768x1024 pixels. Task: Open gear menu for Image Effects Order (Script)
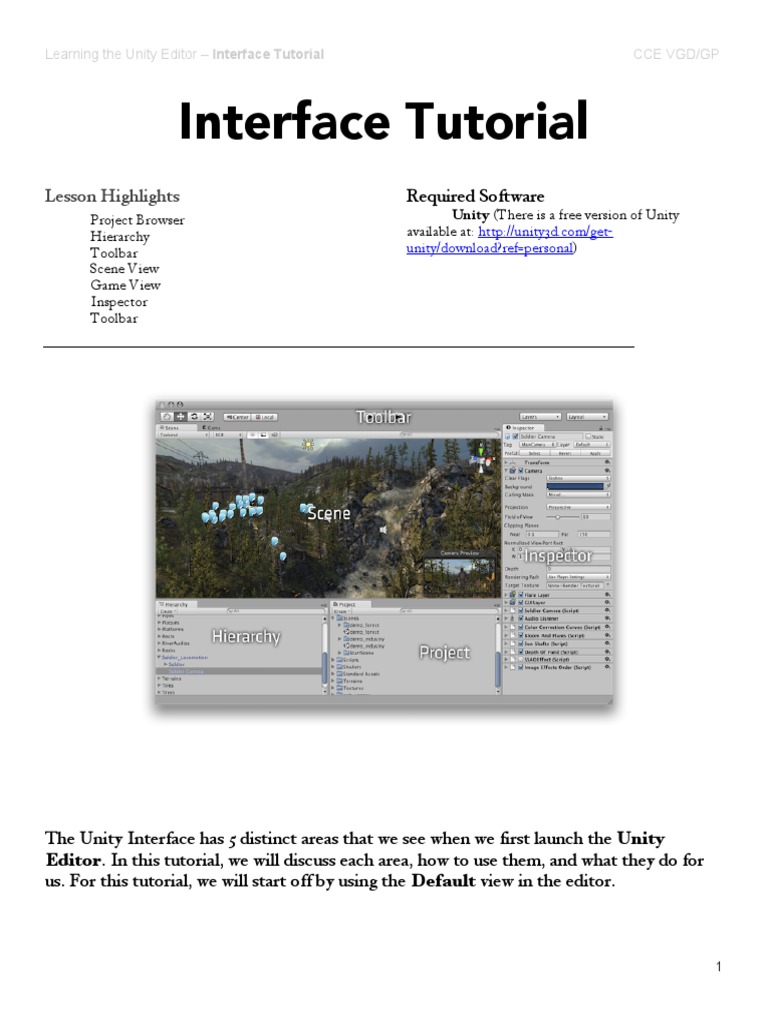(x=607, y=667)
